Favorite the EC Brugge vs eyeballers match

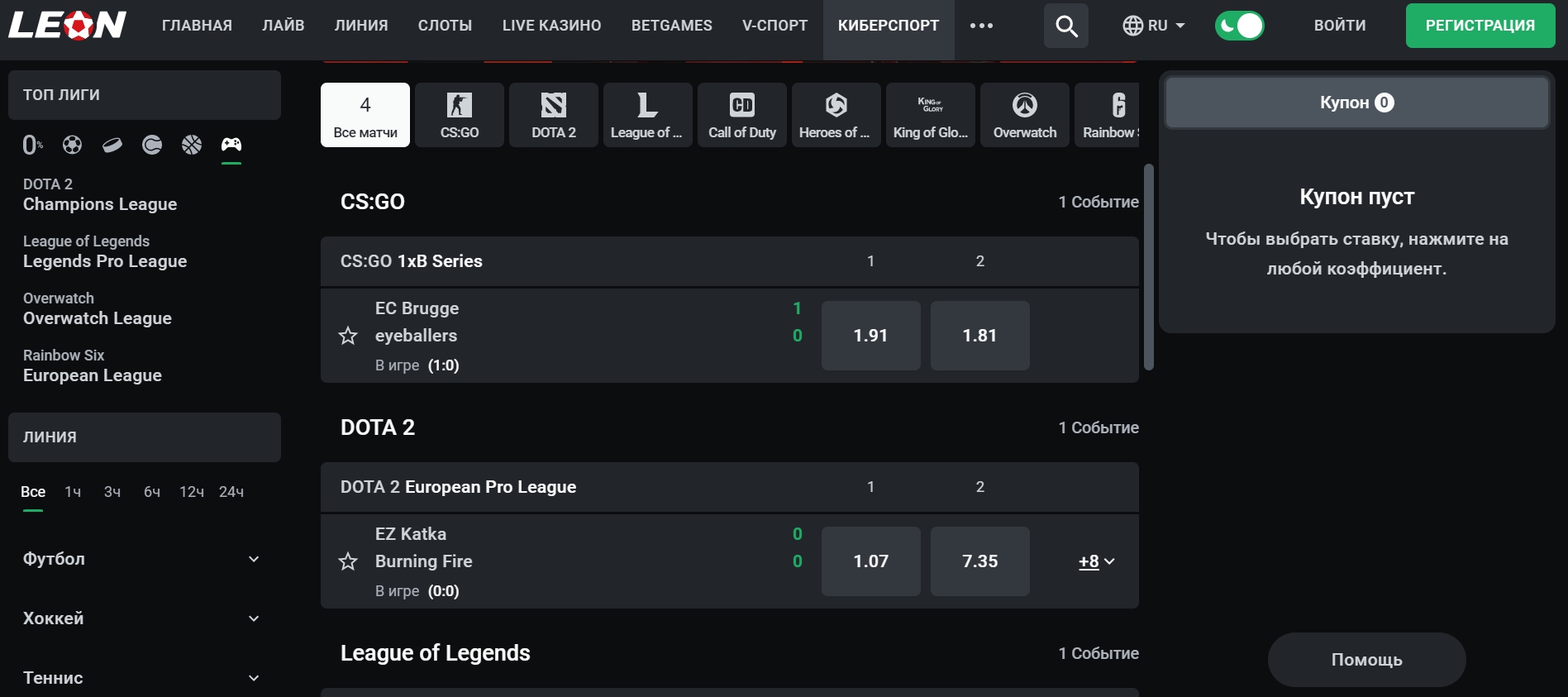coord(348,336)
